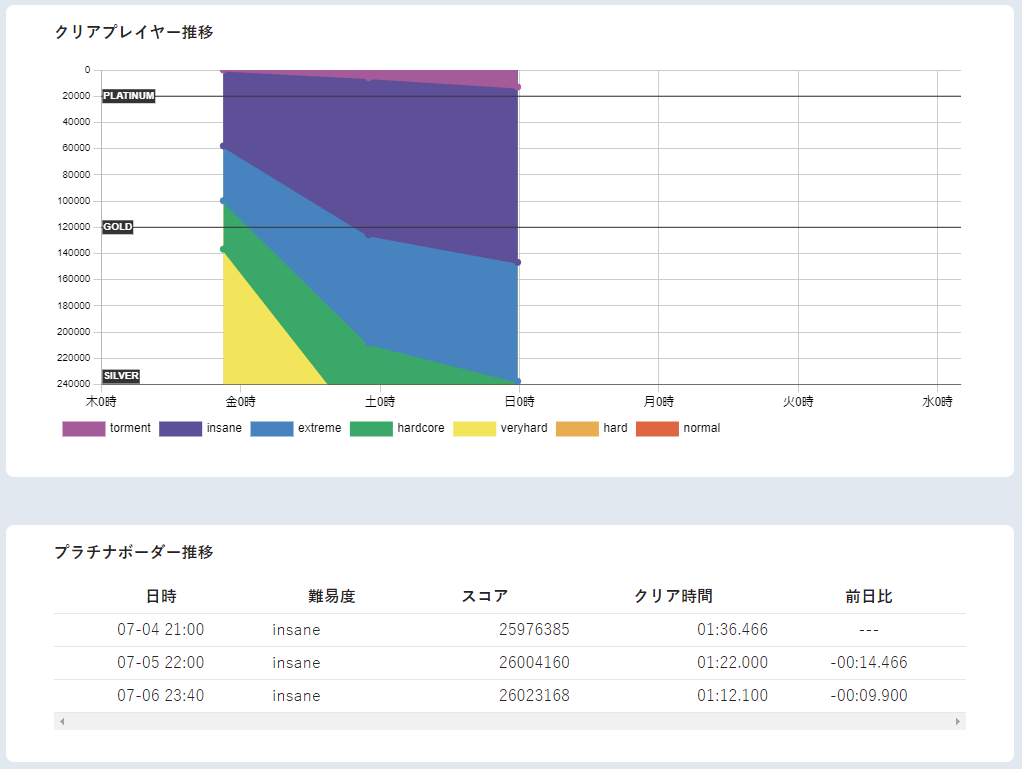Click the クリア時間 column header

tap(673, 597)
